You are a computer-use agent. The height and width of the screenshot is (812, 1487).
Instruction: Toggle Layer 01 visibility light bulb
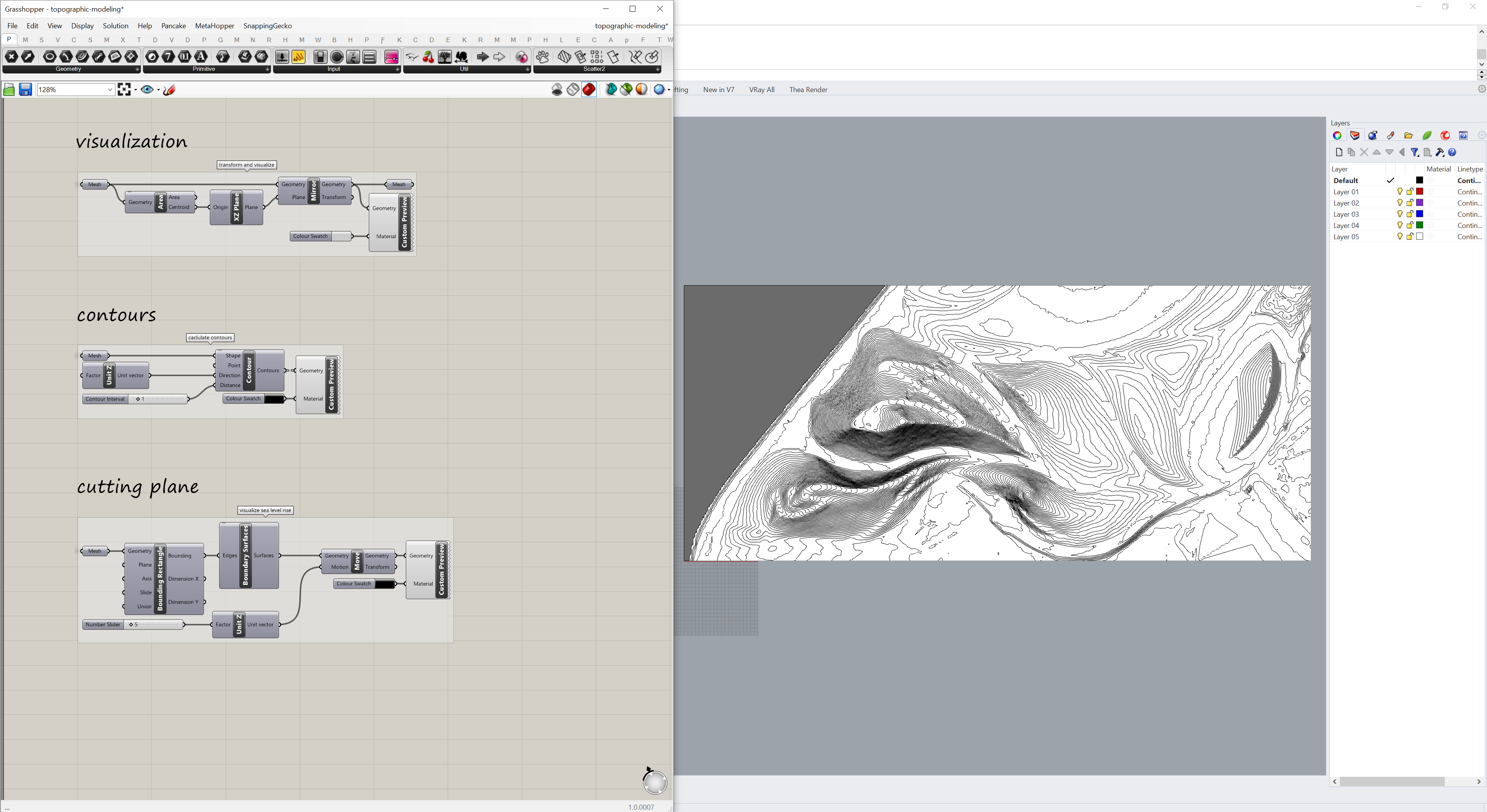pos(1399,192)
